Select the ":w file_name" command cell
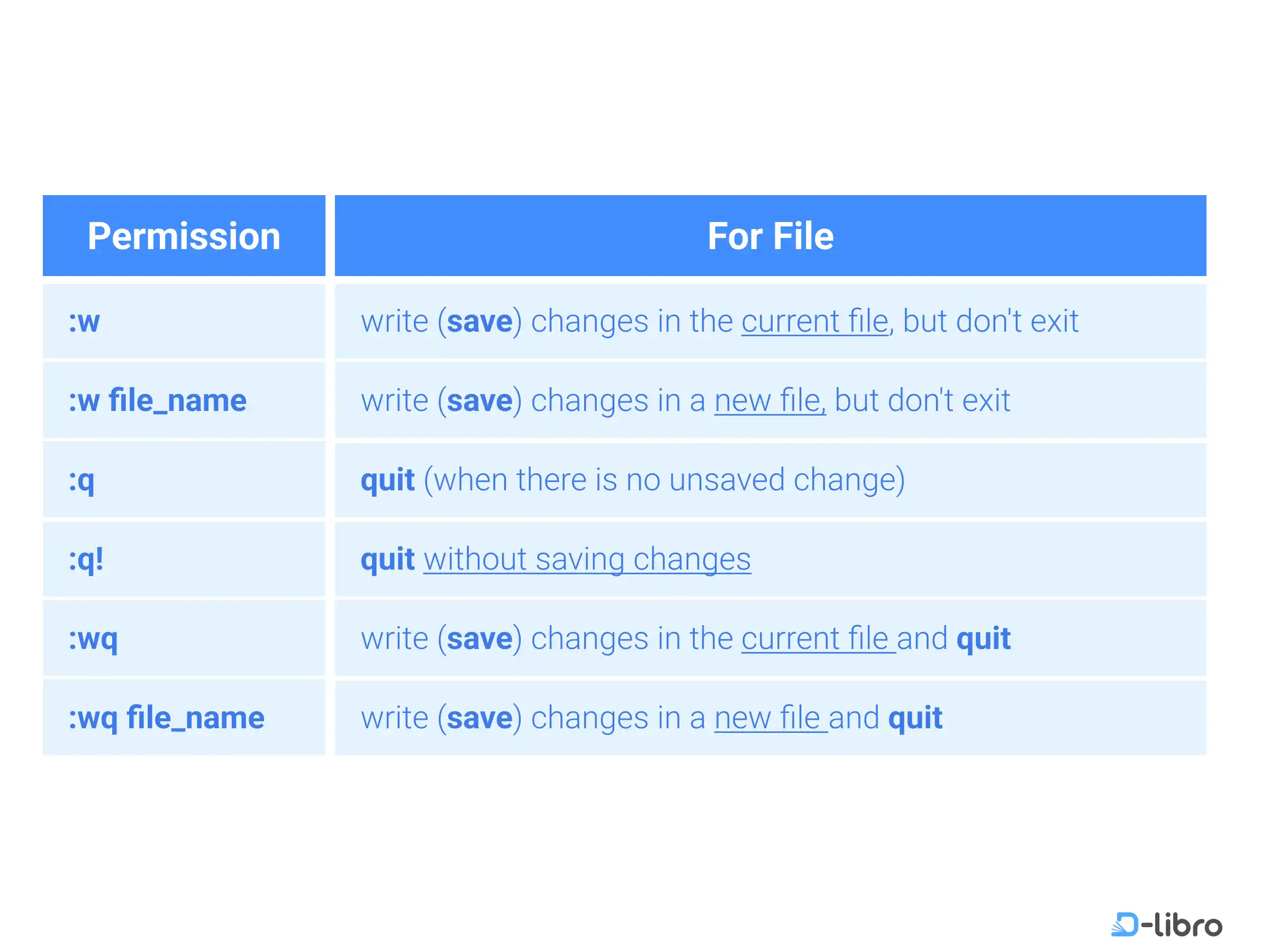The height and width of the screenshot is (952, 1270). (x=157, y=400)
